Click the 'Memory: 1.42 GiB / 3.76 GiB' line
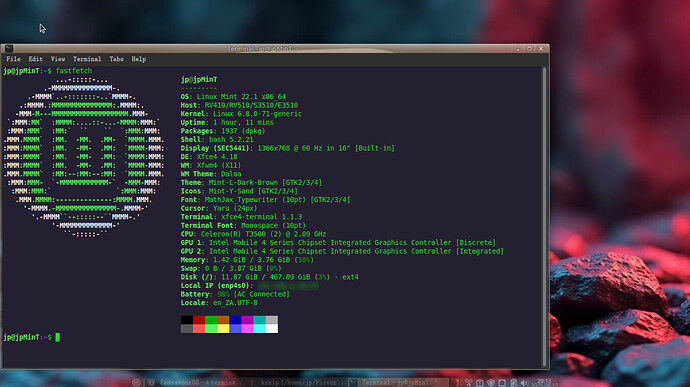Screen dimensions: 690x387 247,260
